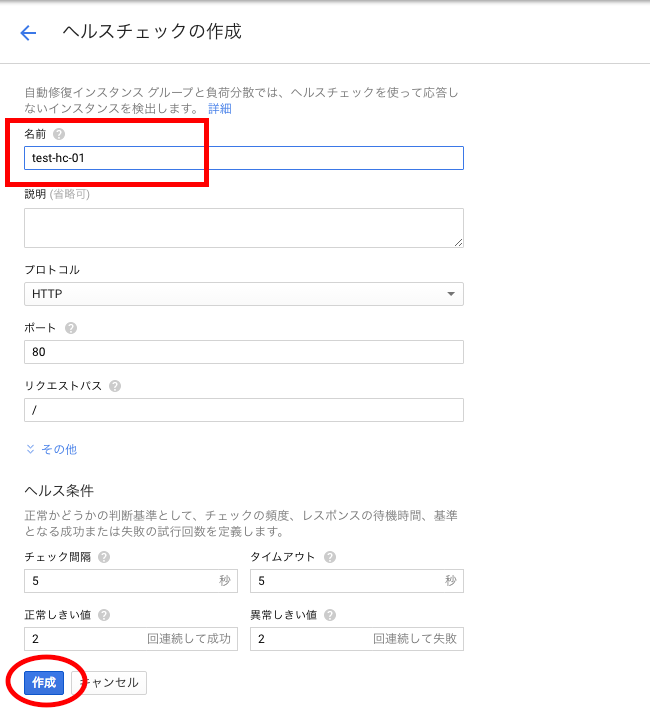Click the resize handle of 説明 text area
The width and height of the screenshot is (650, 710).
[458, 243]
